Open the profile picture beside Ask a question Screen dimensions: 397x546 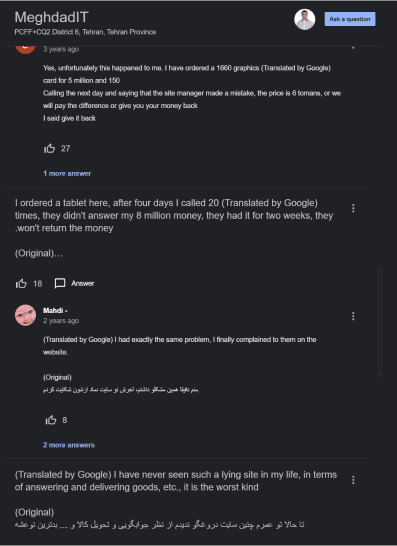pyautogui.click(x=305, y=20)
